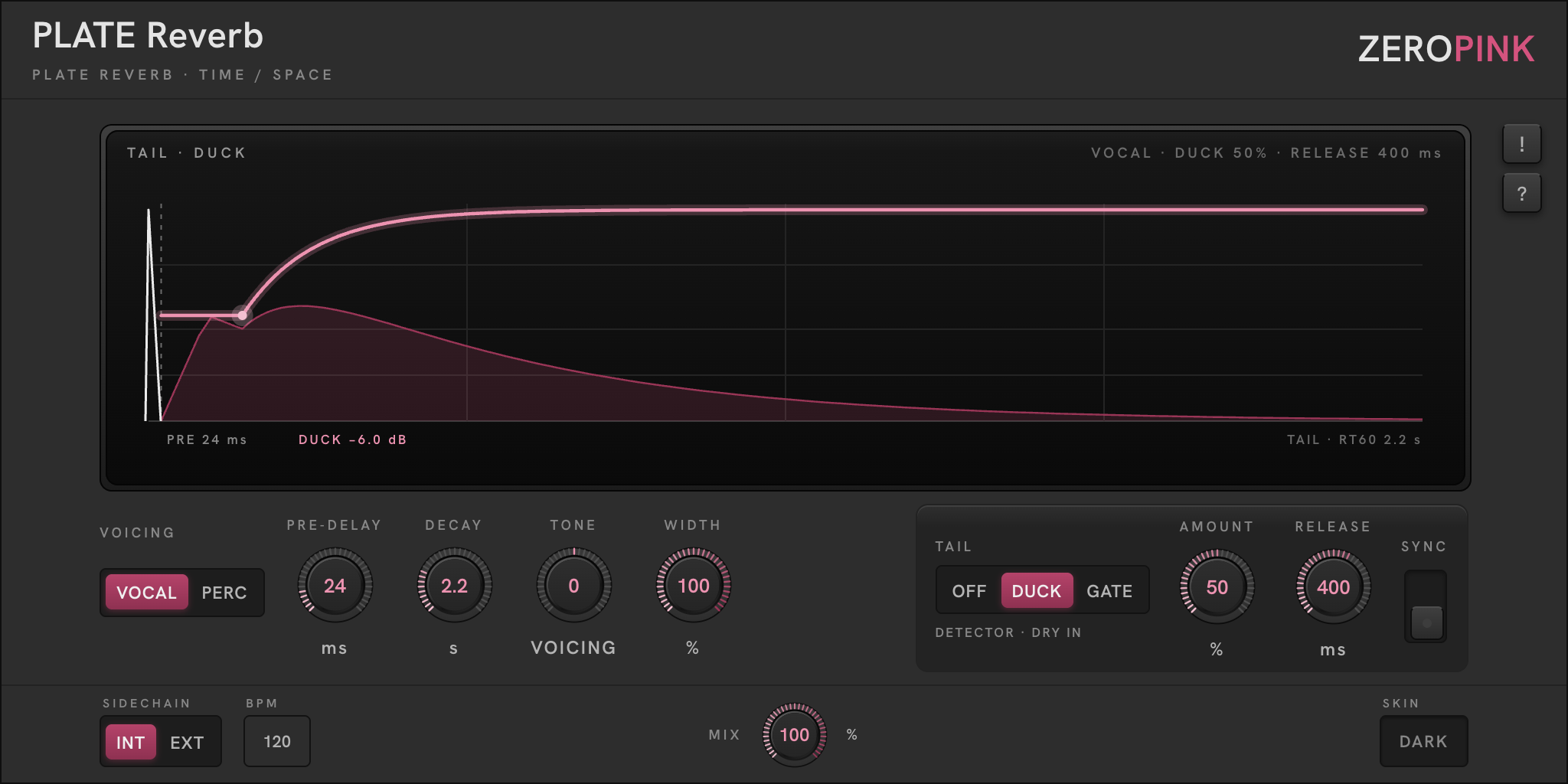Select PERC voicing mode
Image resolution: width=1568 pixels, height=784 pixels.
coord(224,592)
